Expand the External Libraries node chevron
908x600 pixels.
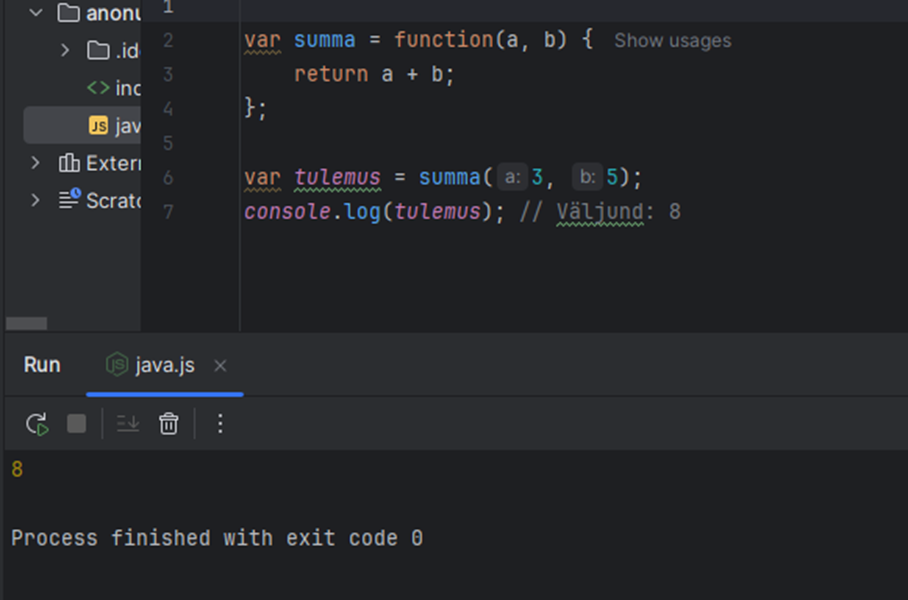click(x=36, y=163)
